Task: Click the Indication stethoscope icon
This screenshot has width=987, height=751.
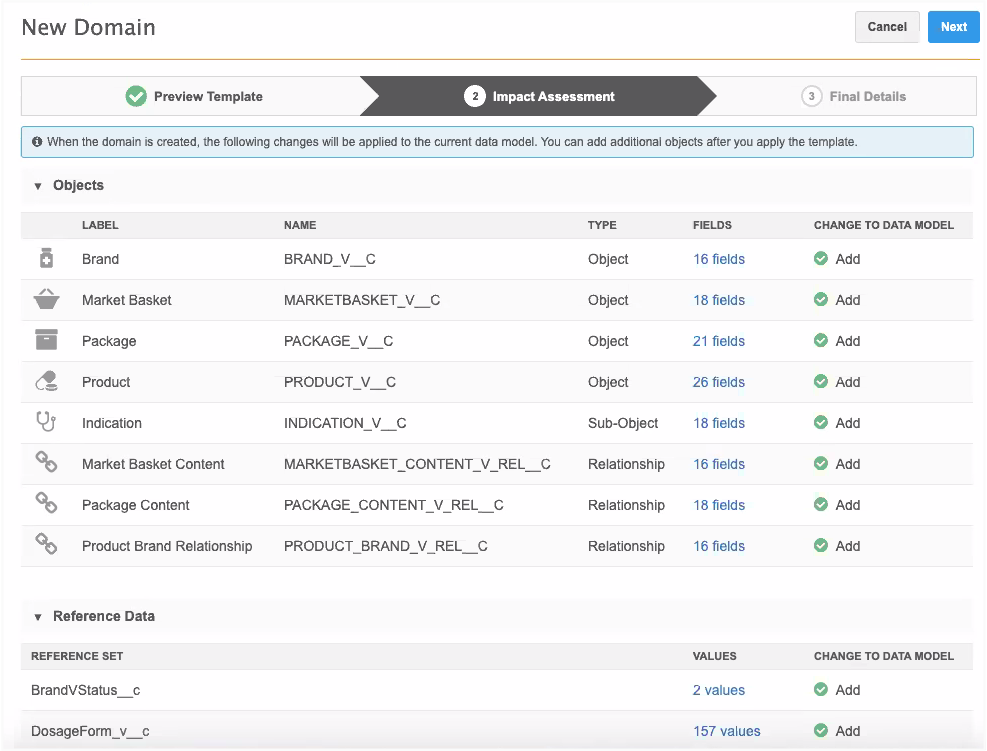Action: (46, 423)
